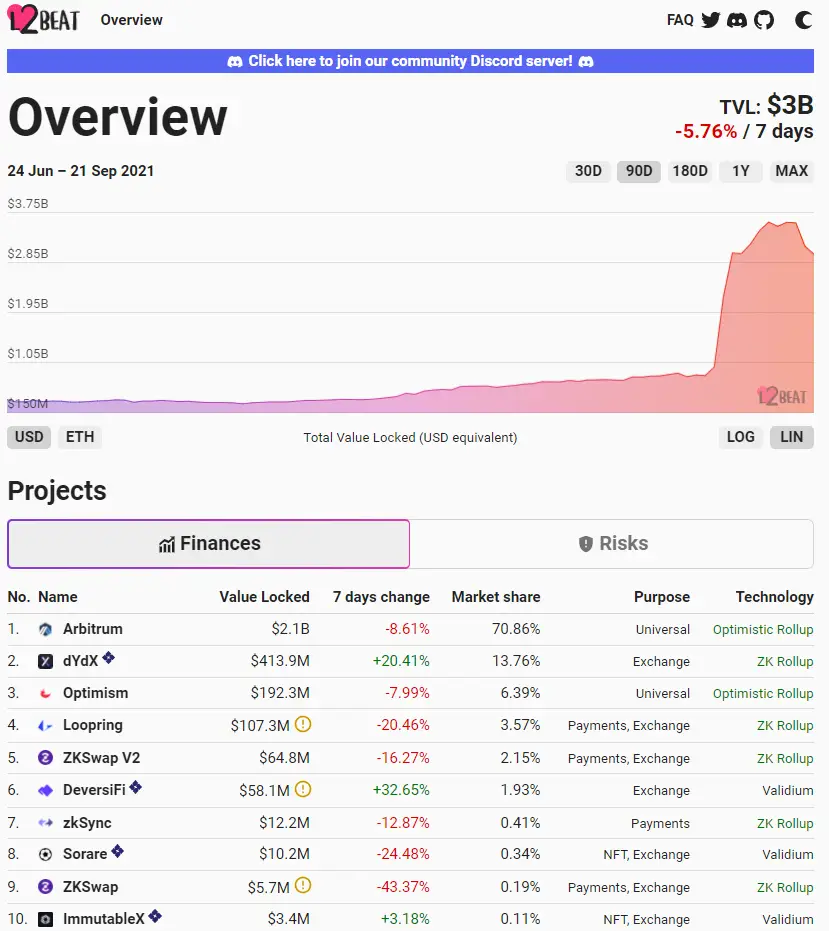
Task: Select the 30D chart range
Action: 588,171
